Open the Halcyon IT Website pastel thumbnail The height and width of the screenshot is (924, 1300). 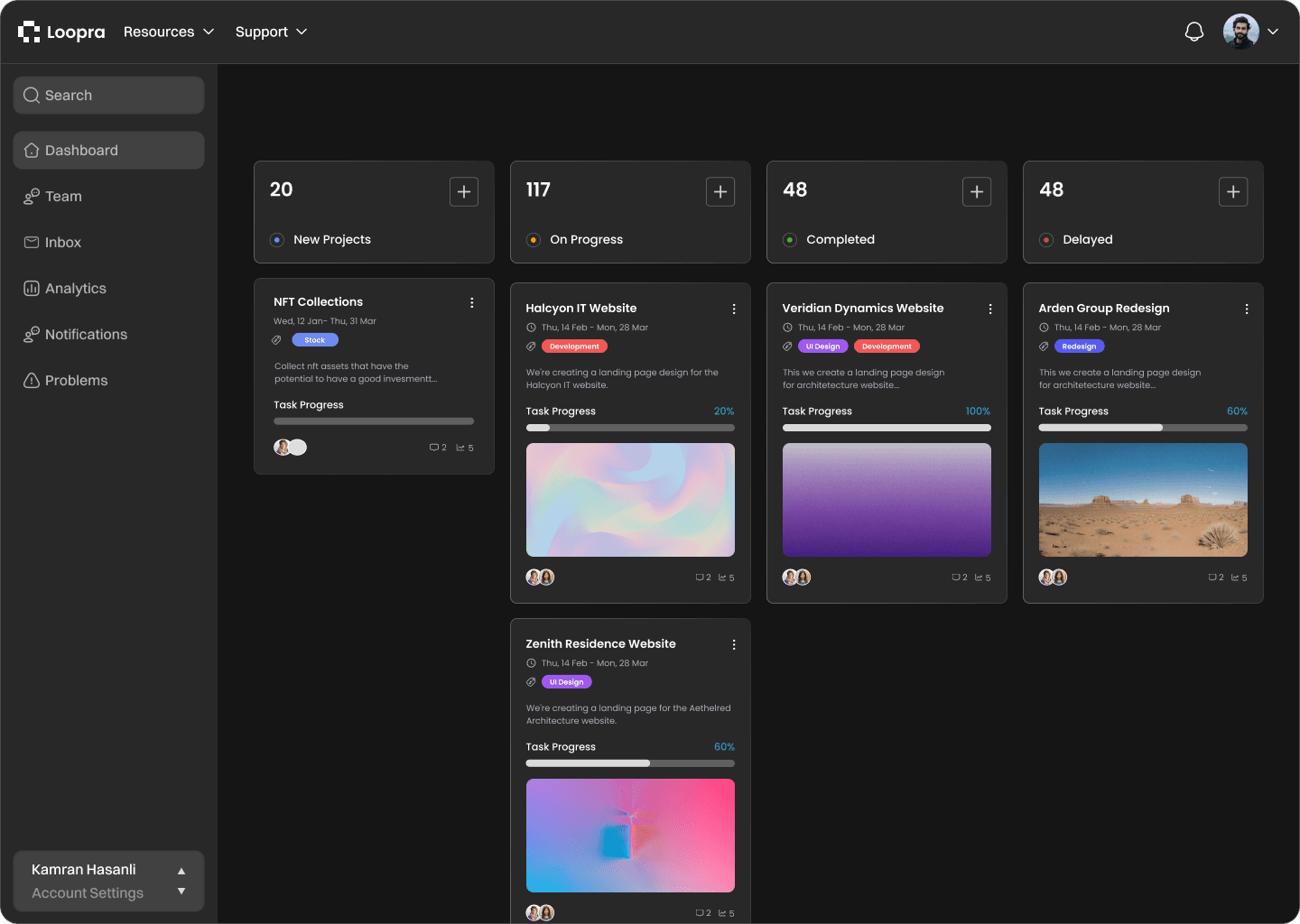[630, 500]
